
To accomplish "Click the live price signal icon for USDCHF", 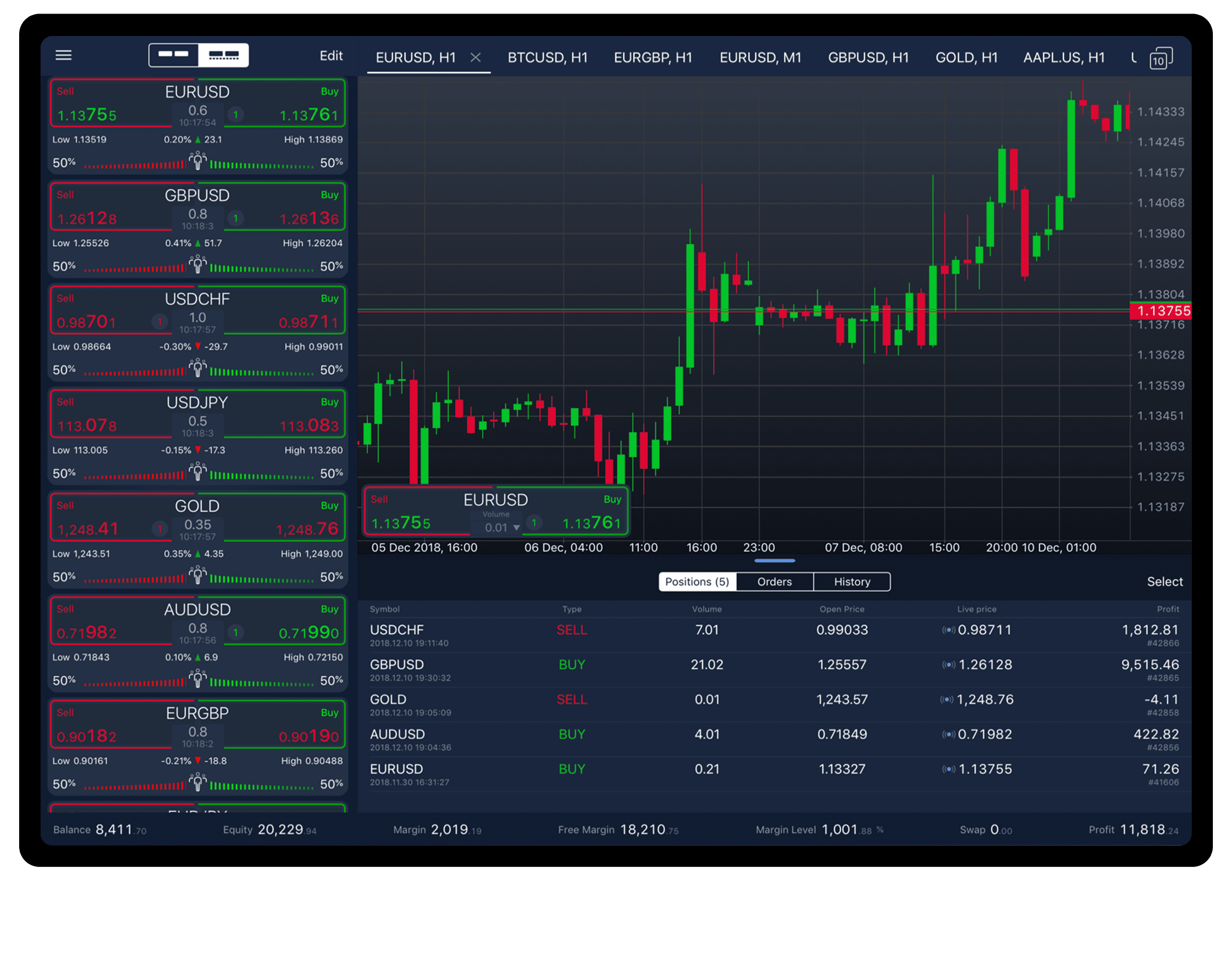I will tap(949, 630).
